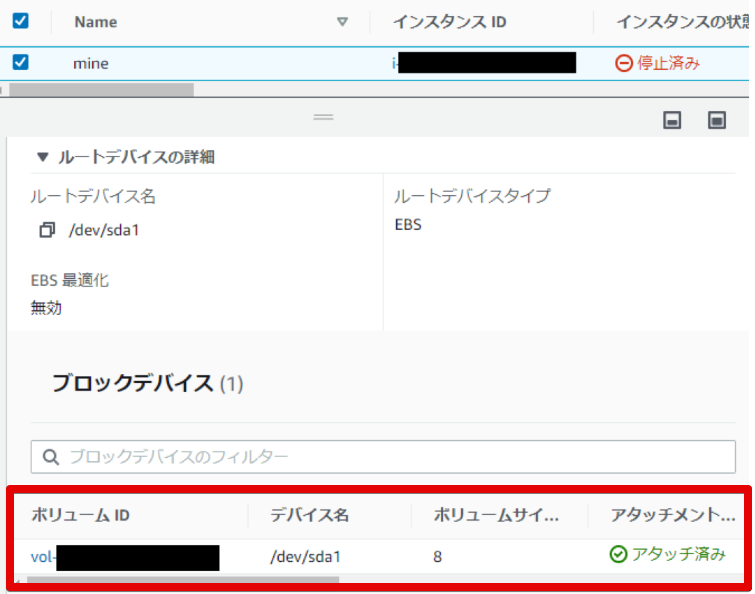Click the アタッチメント... column header
This screenshot has height=594, width=755.
pyautogui.click(x=673, y=515)
